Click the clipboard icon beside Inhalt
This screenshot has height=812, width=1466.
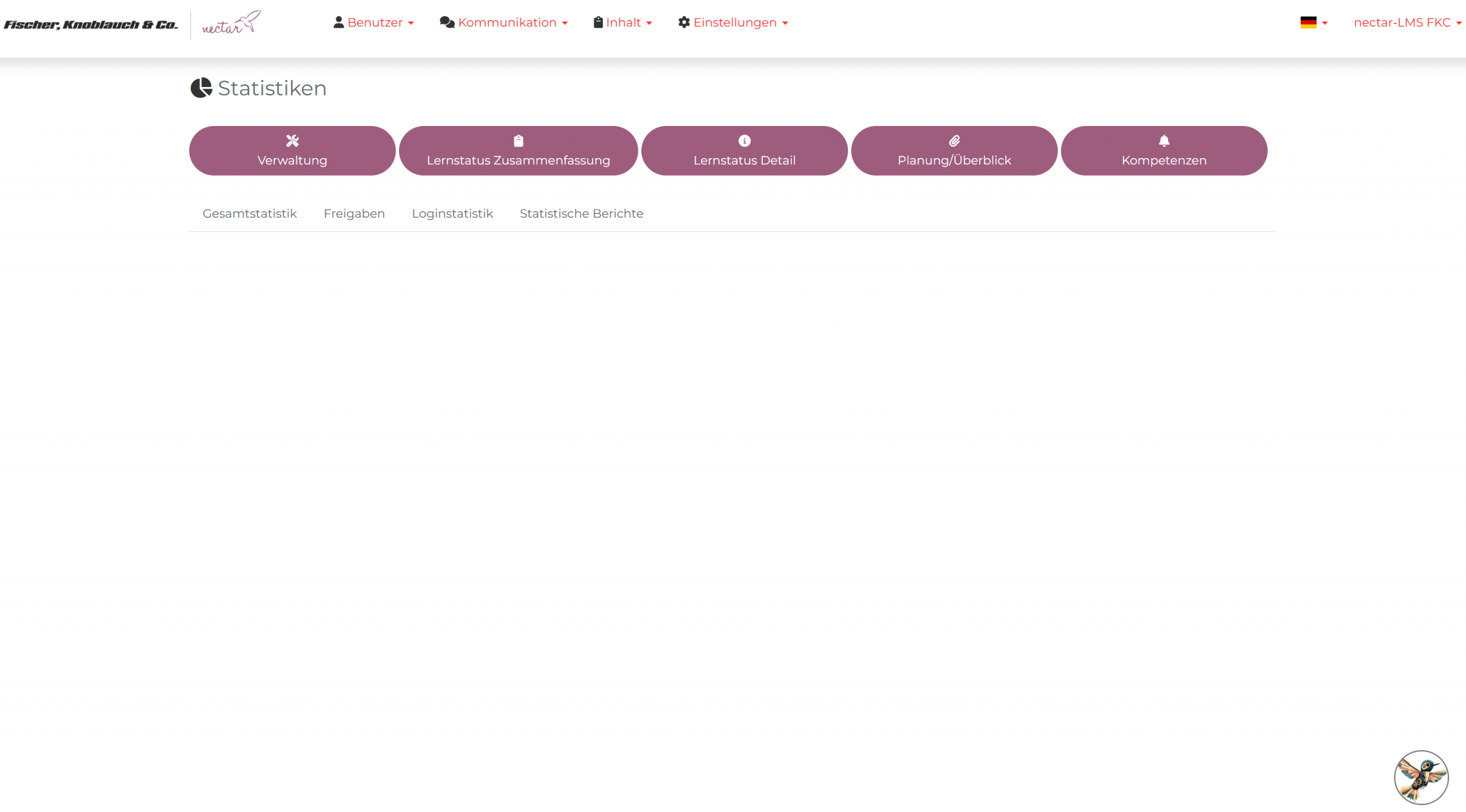[598, 22]
